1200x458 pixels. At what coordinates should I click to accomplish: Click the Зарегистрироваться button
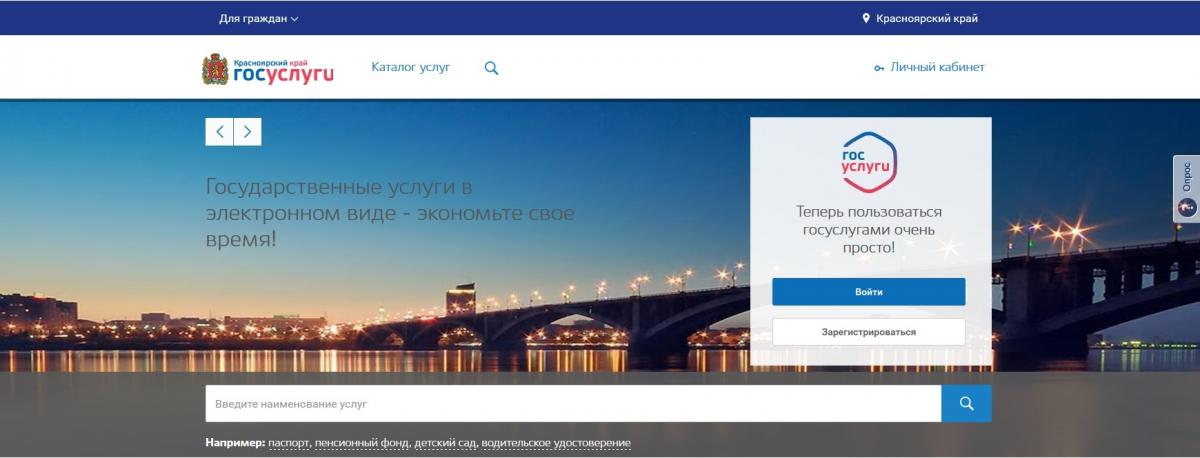[869, 332]
